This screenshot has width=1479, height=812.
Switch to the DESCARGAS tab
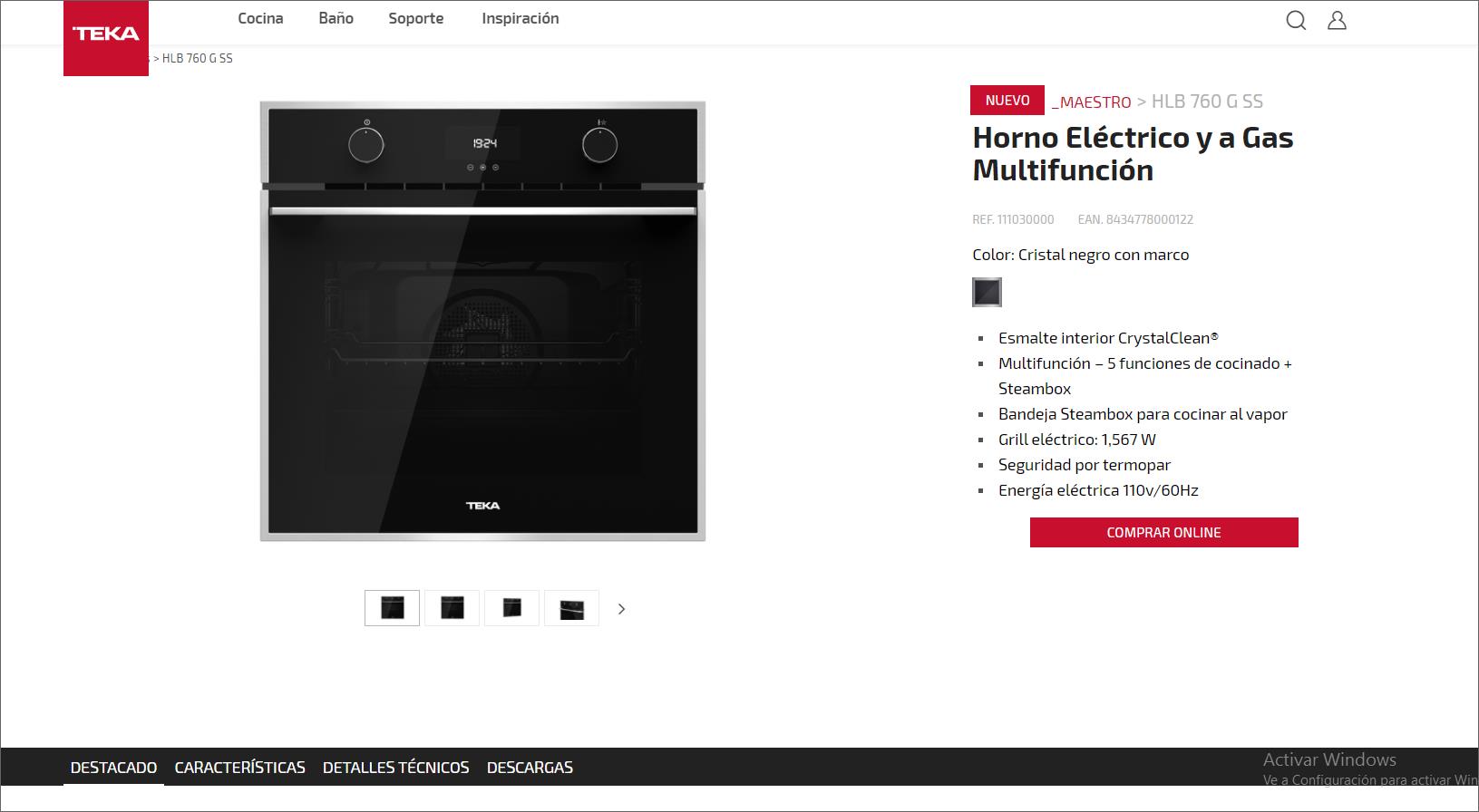click(x=530, y=768)
